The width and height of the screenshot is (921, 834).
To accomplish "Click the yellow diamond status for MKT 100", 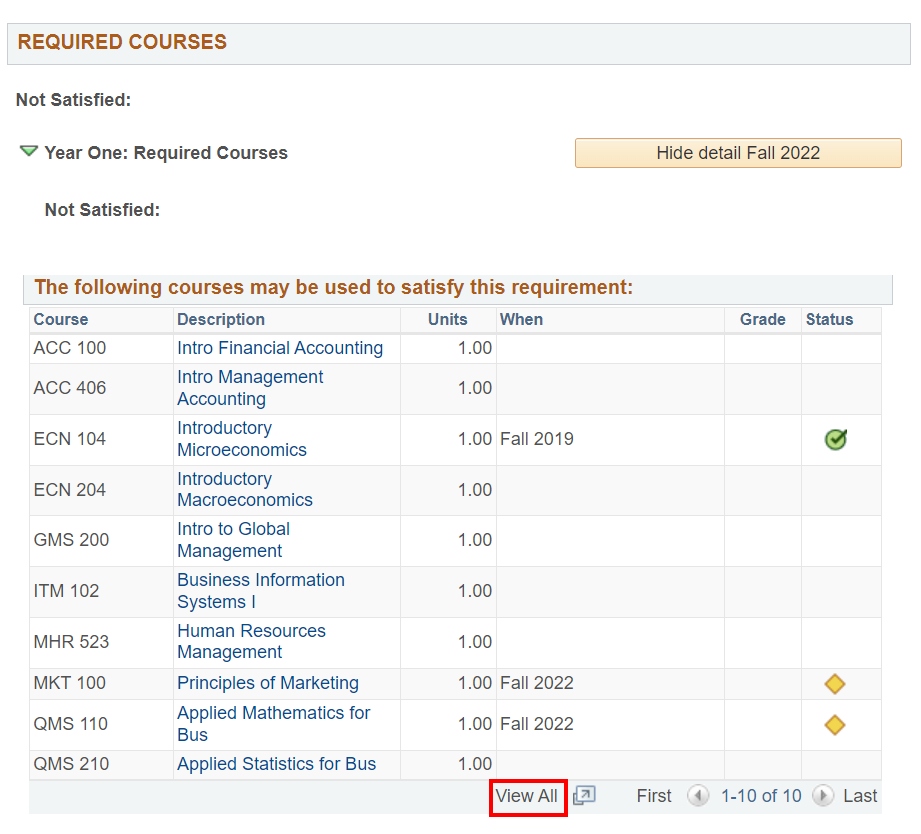I will (835, 683).
